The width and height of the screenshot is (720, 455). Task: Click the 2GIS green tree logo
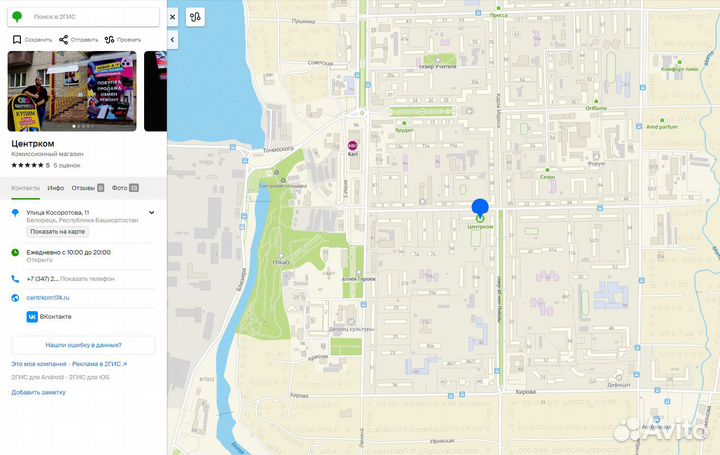point(17,17)
